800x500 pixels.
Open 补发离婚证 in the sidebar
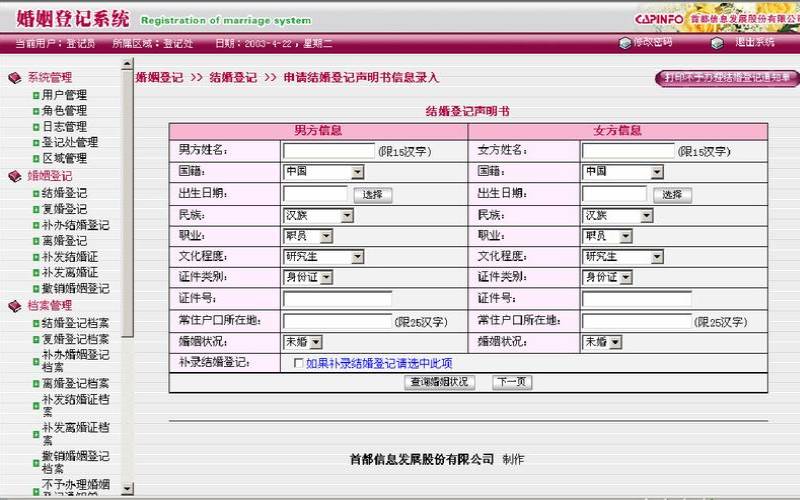tap(70, 272)
